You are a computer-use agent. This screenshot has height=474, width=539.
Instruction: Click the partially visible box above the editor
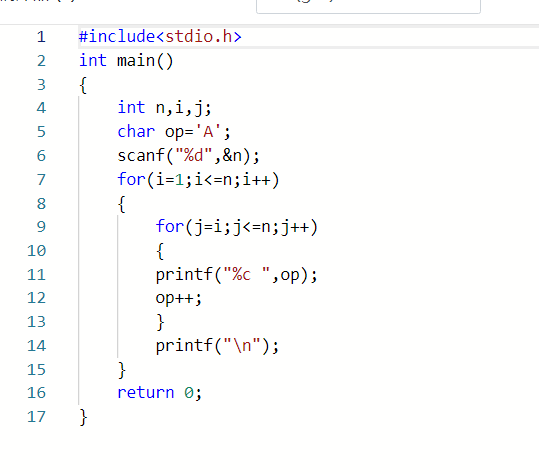(x=368, y=7)
